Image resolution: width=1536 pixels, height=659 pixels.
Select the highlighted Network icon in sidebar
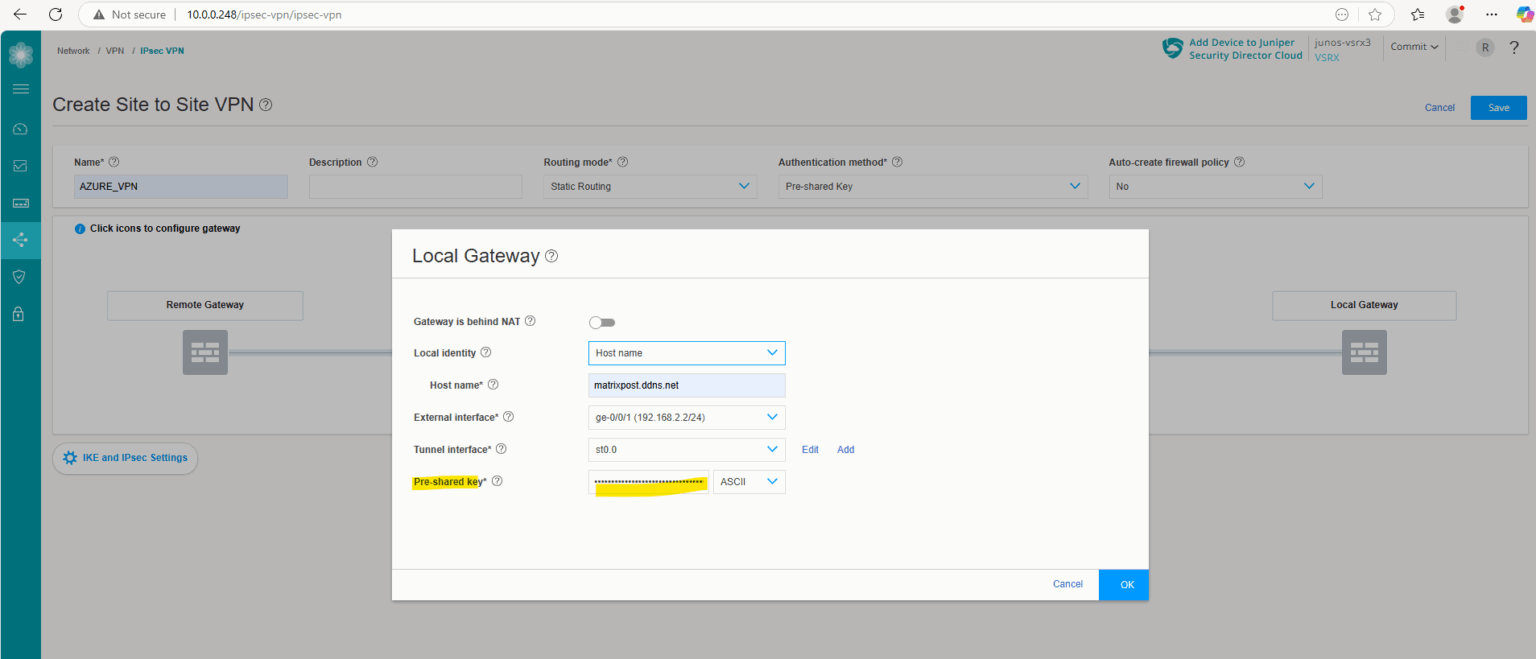tap(20, 240)
